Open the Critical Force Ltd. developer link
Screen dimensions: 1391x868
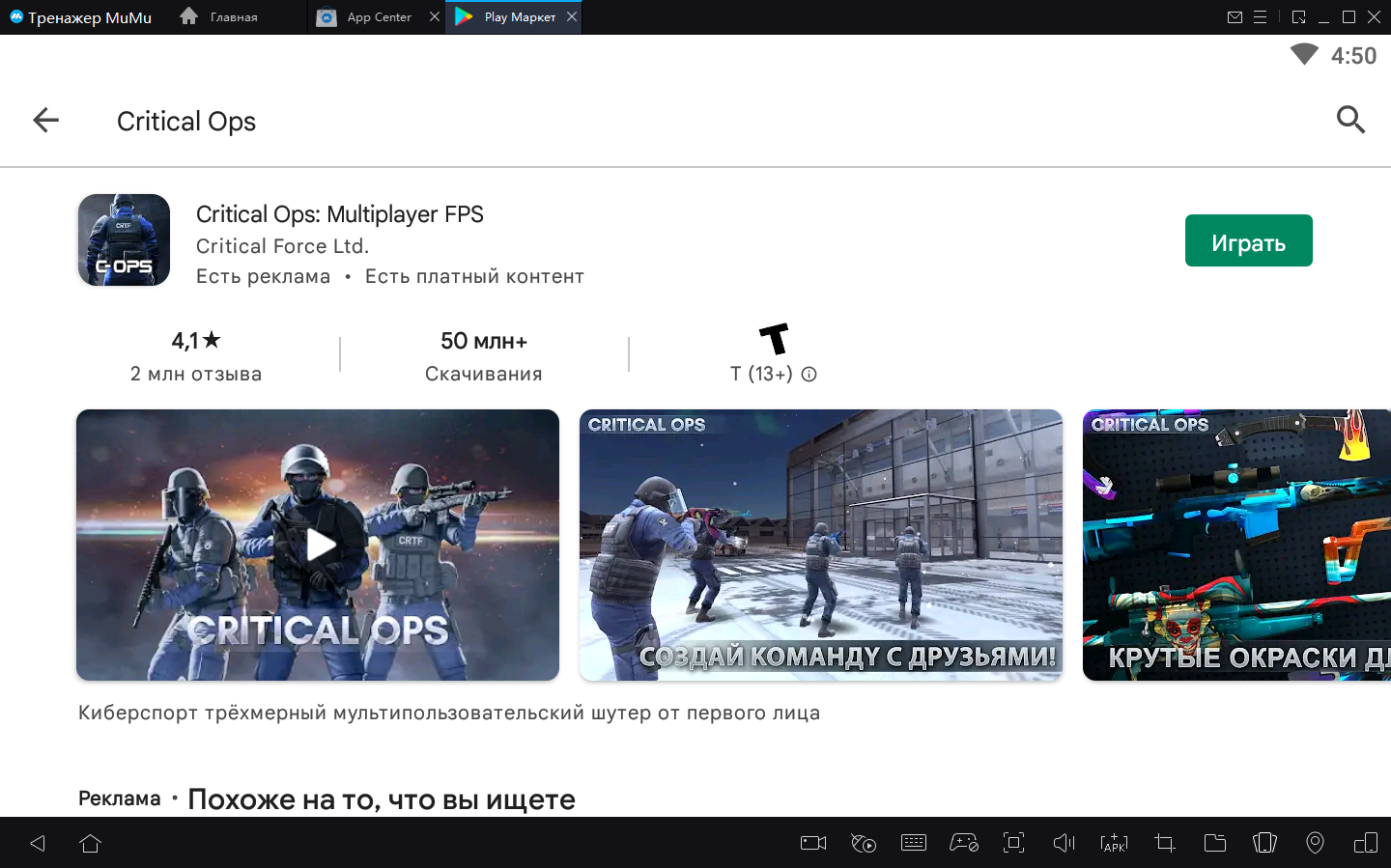pos(282,246)
